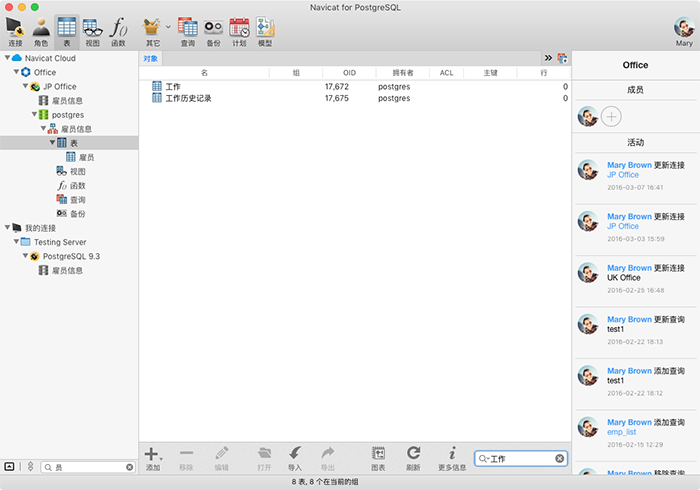Toggle the activity panel icon
The image size is (700, 490).
(562, 58)
